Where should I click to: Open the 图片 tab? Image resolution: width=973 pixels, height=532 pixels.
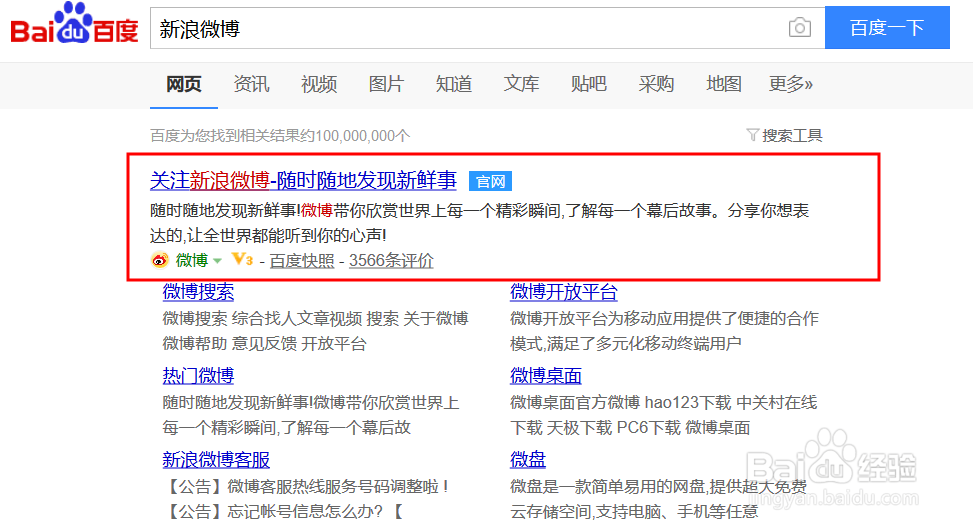(x=386, y=84)
